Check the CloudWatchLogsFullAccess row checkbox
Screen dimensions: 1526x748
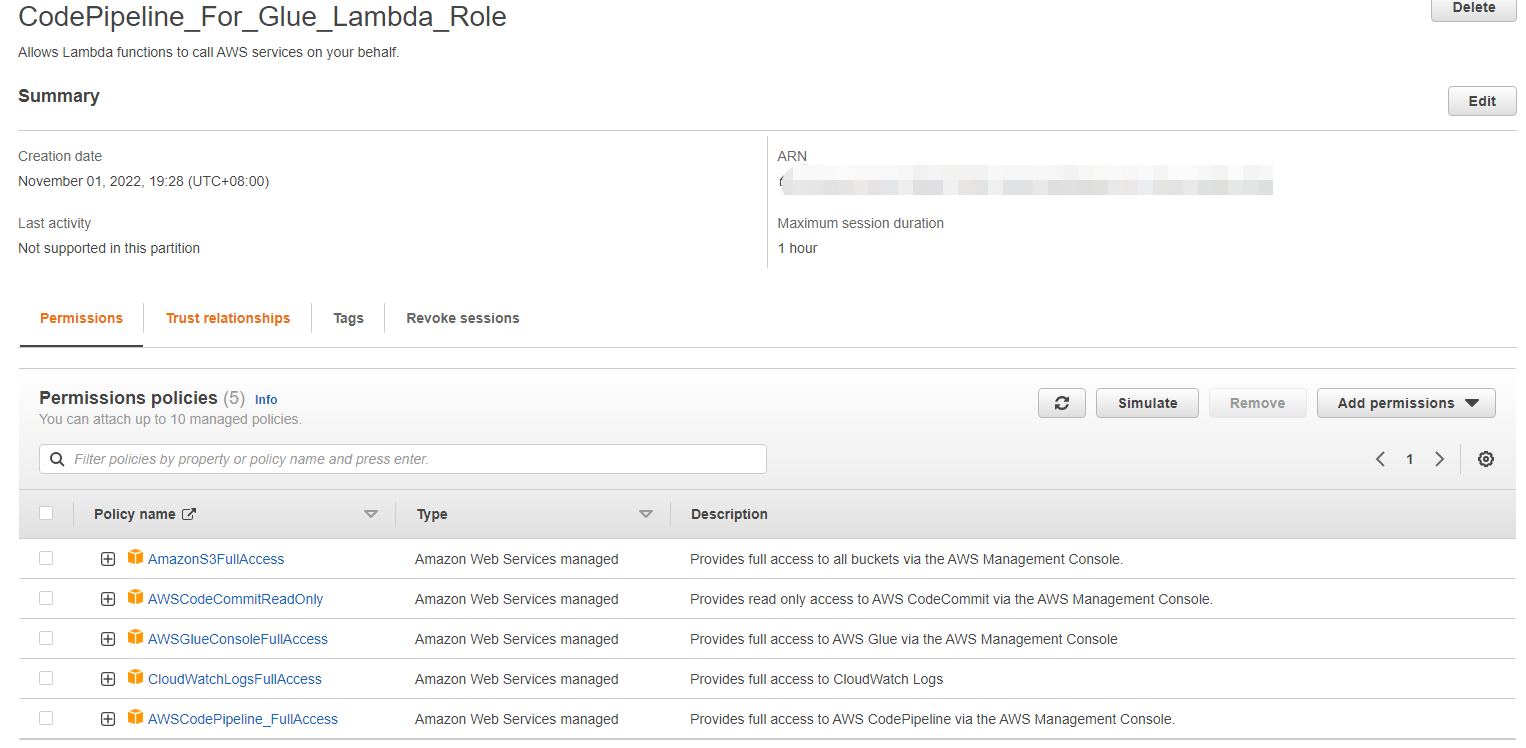[46, 678]
